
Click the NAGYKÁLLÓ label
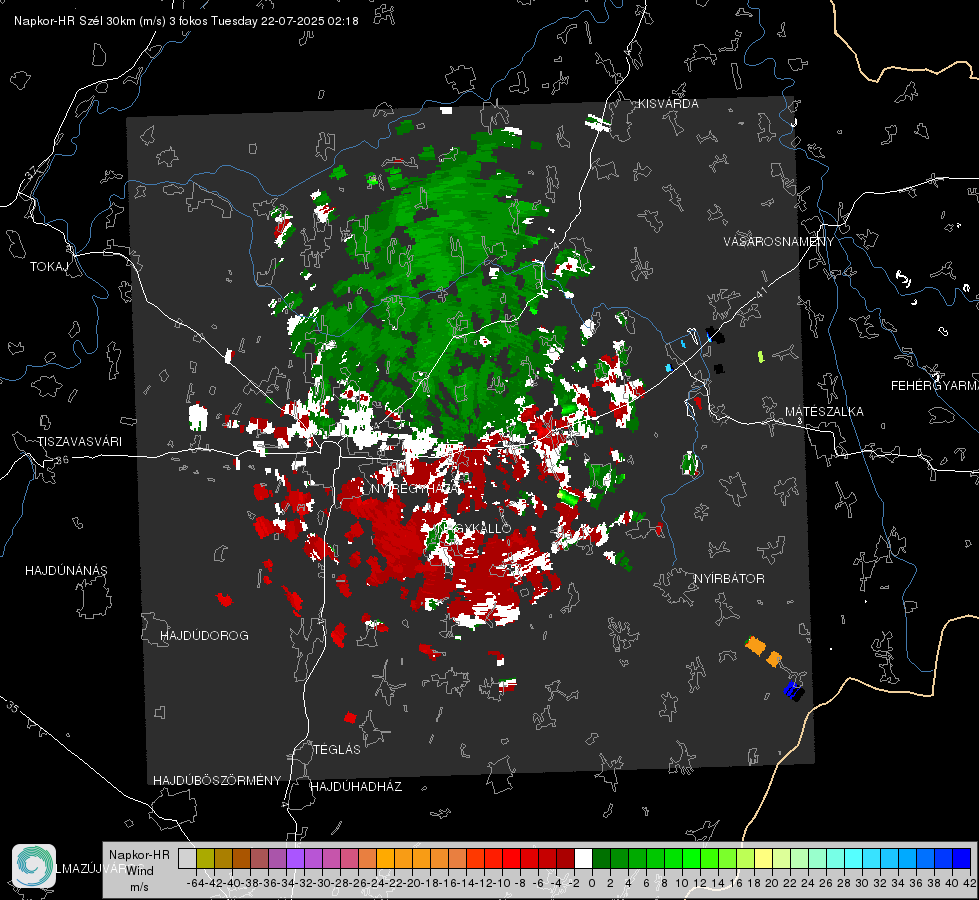[x=474, y=528]
